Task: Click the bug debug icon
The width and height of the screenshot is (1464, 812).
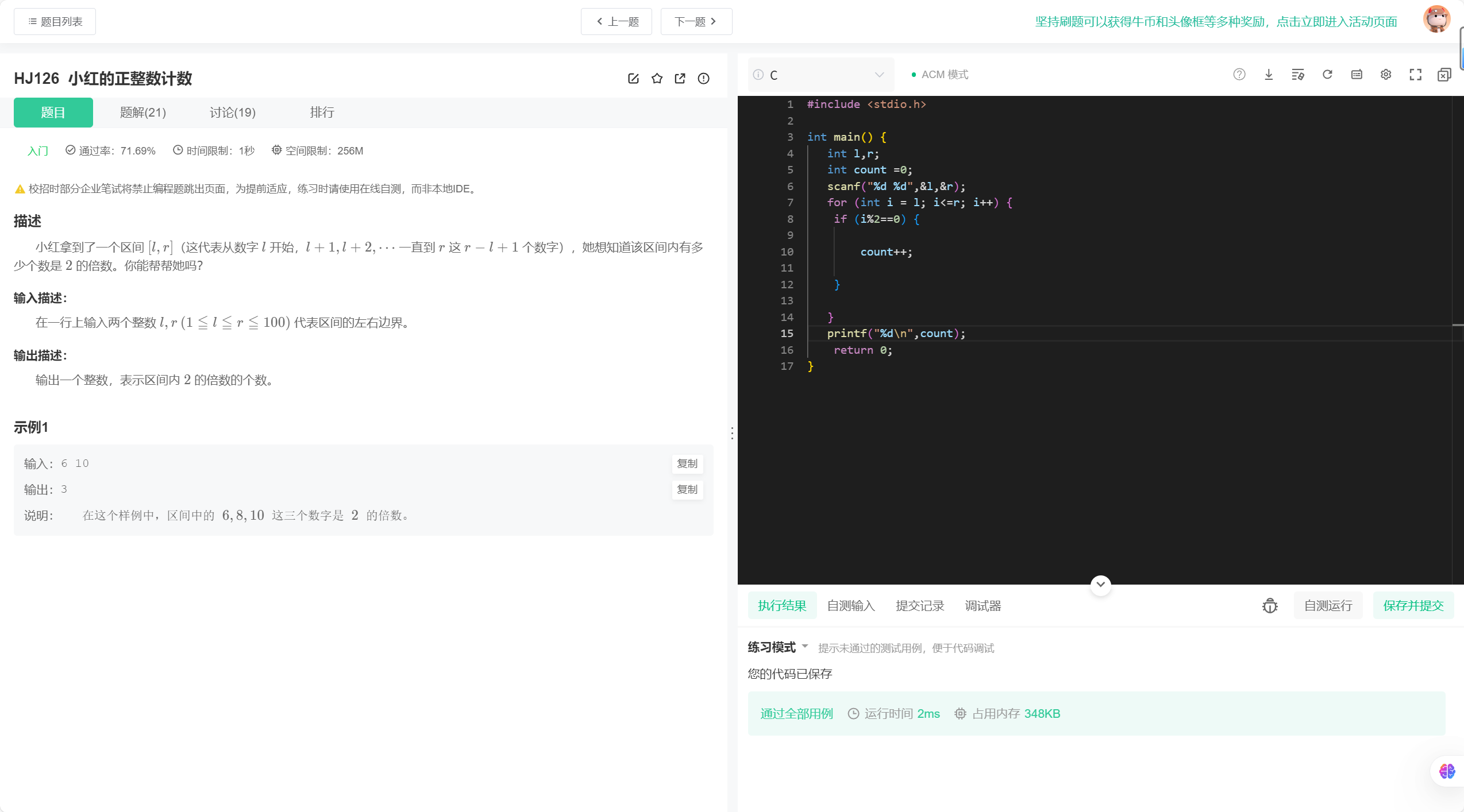Action: 1270,606
